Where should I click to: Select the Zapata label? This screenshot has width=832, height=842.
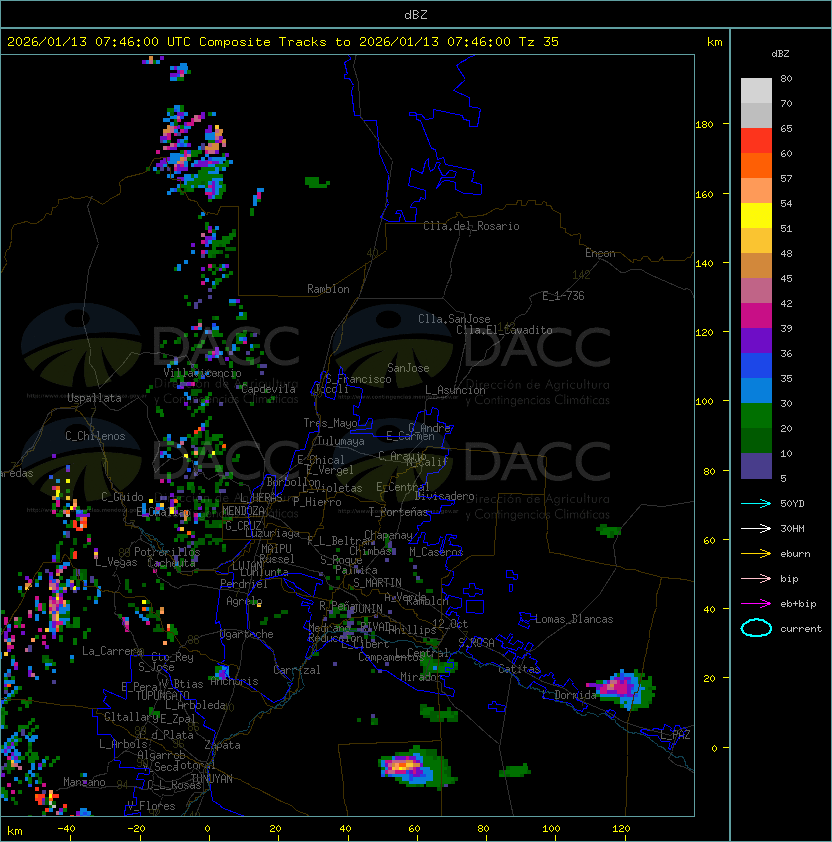(222, 745)
